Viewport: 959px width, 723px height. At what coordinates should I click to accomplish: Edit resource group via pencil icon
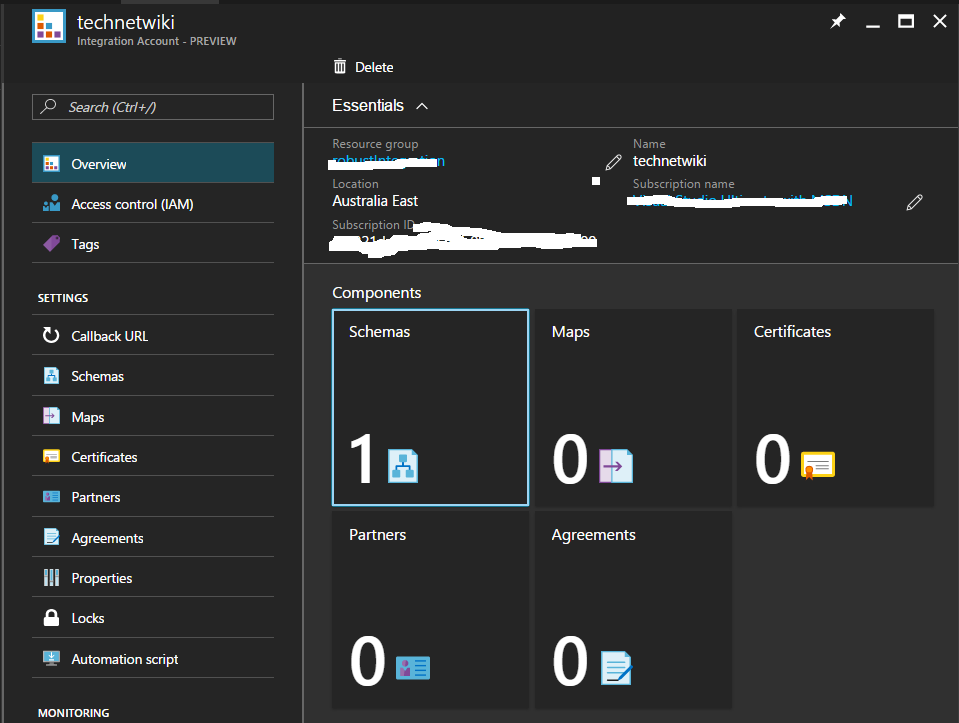coord(613,162)
